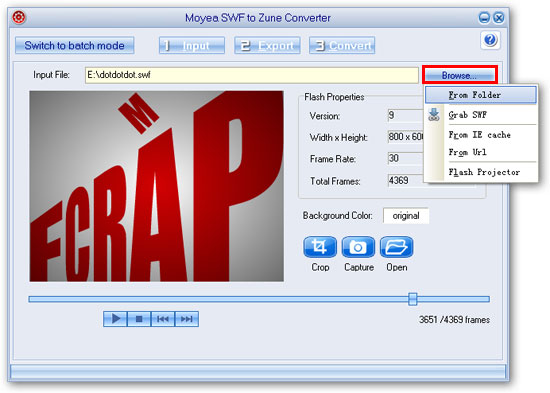Go to step 1 Input

coord(192,46)
